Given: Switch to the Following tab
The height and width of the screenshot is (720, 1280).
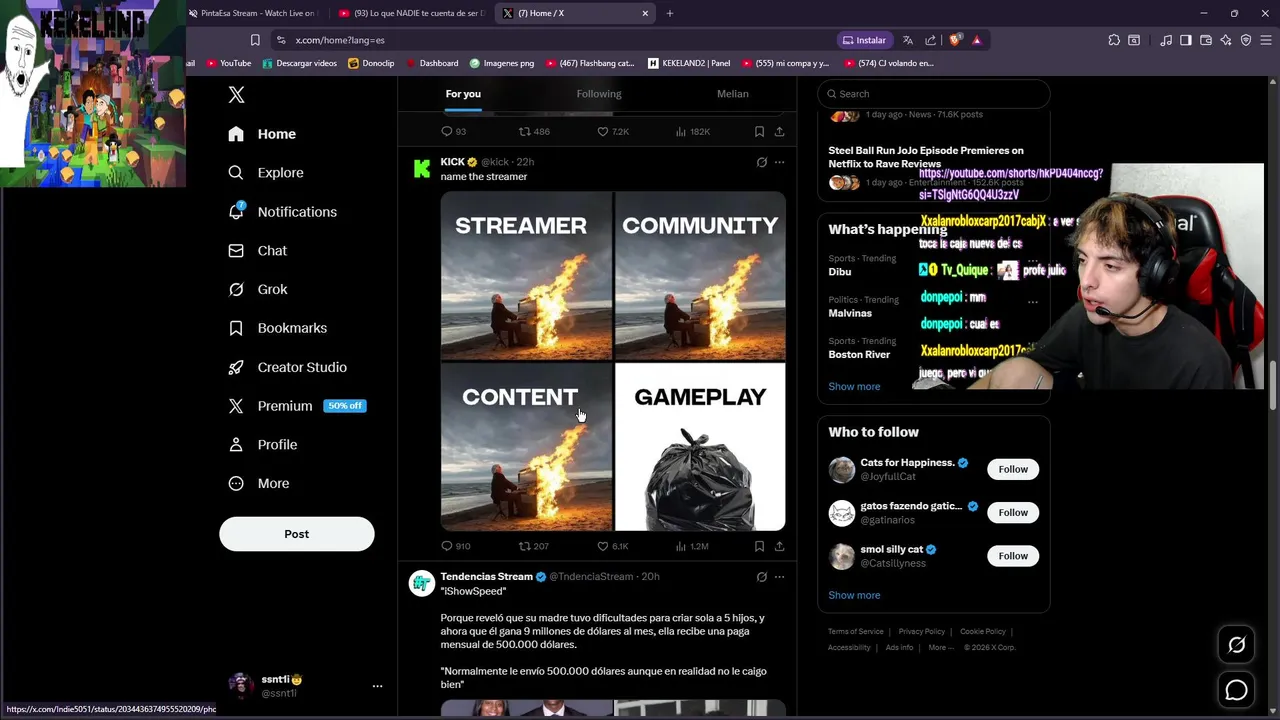Looking at the screenshot, I should click(x=599, y=94).
